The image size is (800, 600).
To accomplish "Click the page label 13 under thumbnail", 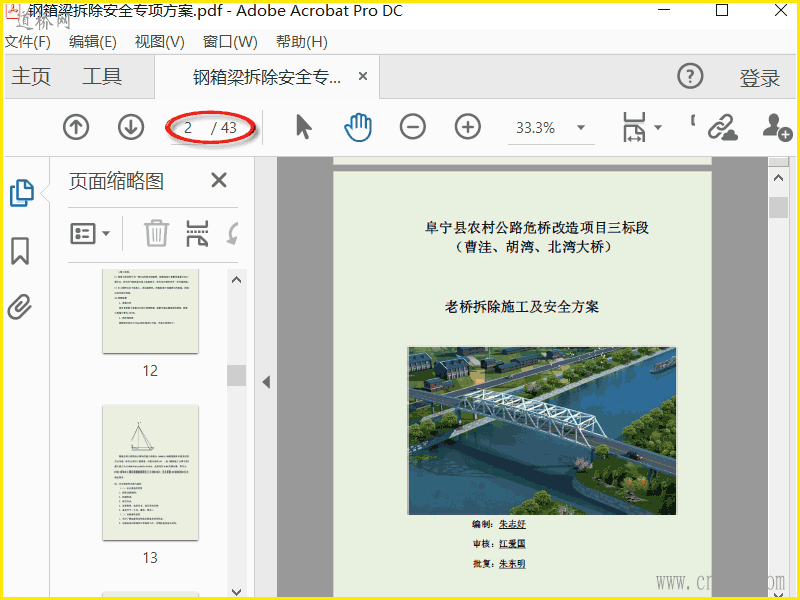I will pyautogui.click(x=150, y=558).
